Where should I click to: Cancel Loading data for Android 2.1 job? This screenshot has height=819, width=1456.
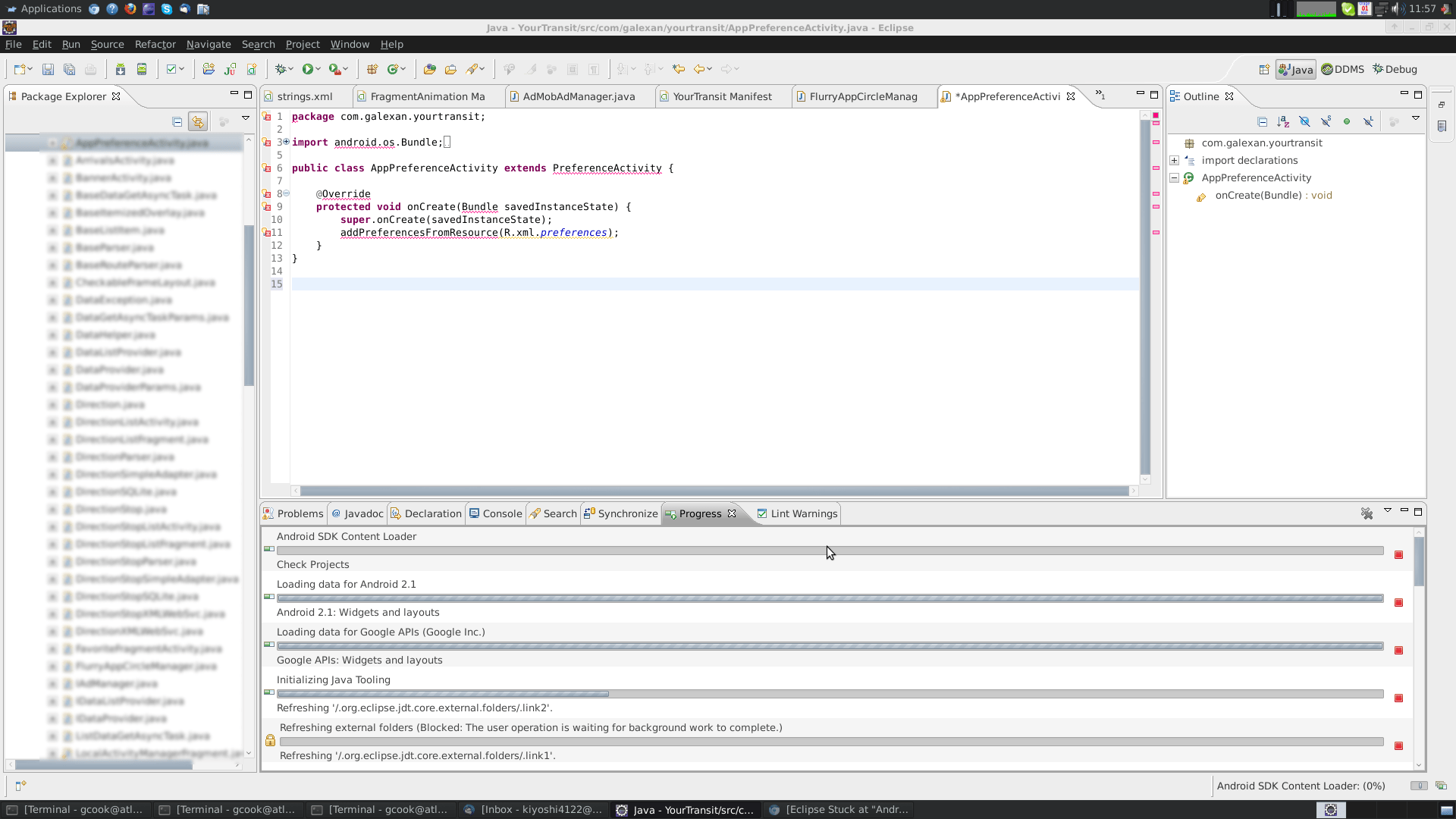point(1399,603)
